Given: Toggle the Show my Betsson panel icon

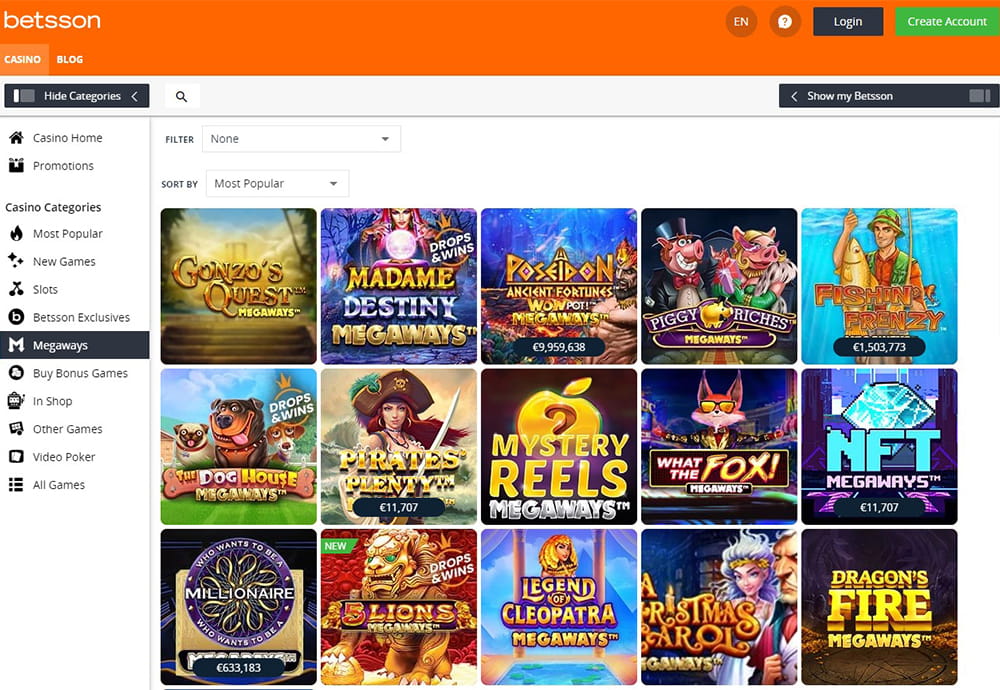Looking at the screenshot, I should point(980,96).
